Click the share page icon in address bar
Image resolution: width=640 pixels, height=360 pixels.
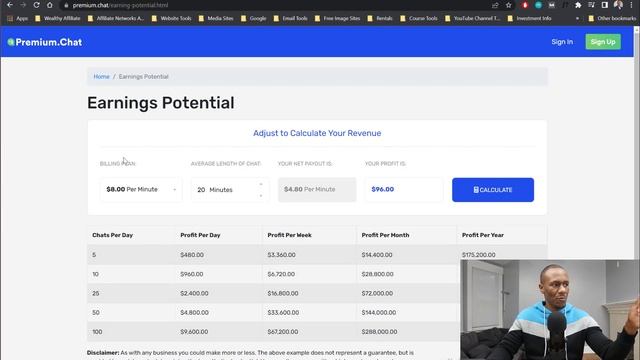coord(495,5)
